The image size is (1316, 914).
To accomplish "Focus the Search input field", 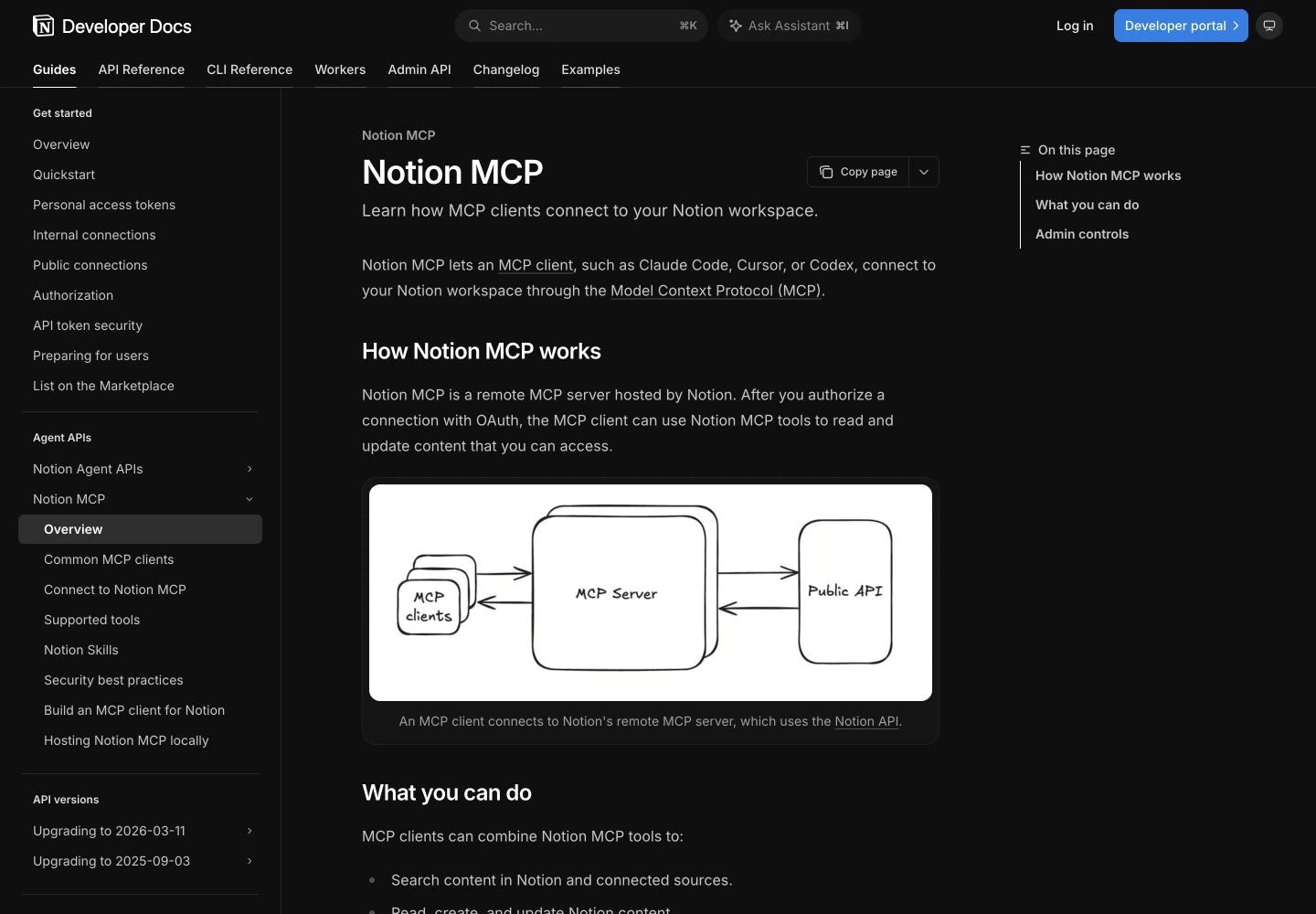I will 581,26.
